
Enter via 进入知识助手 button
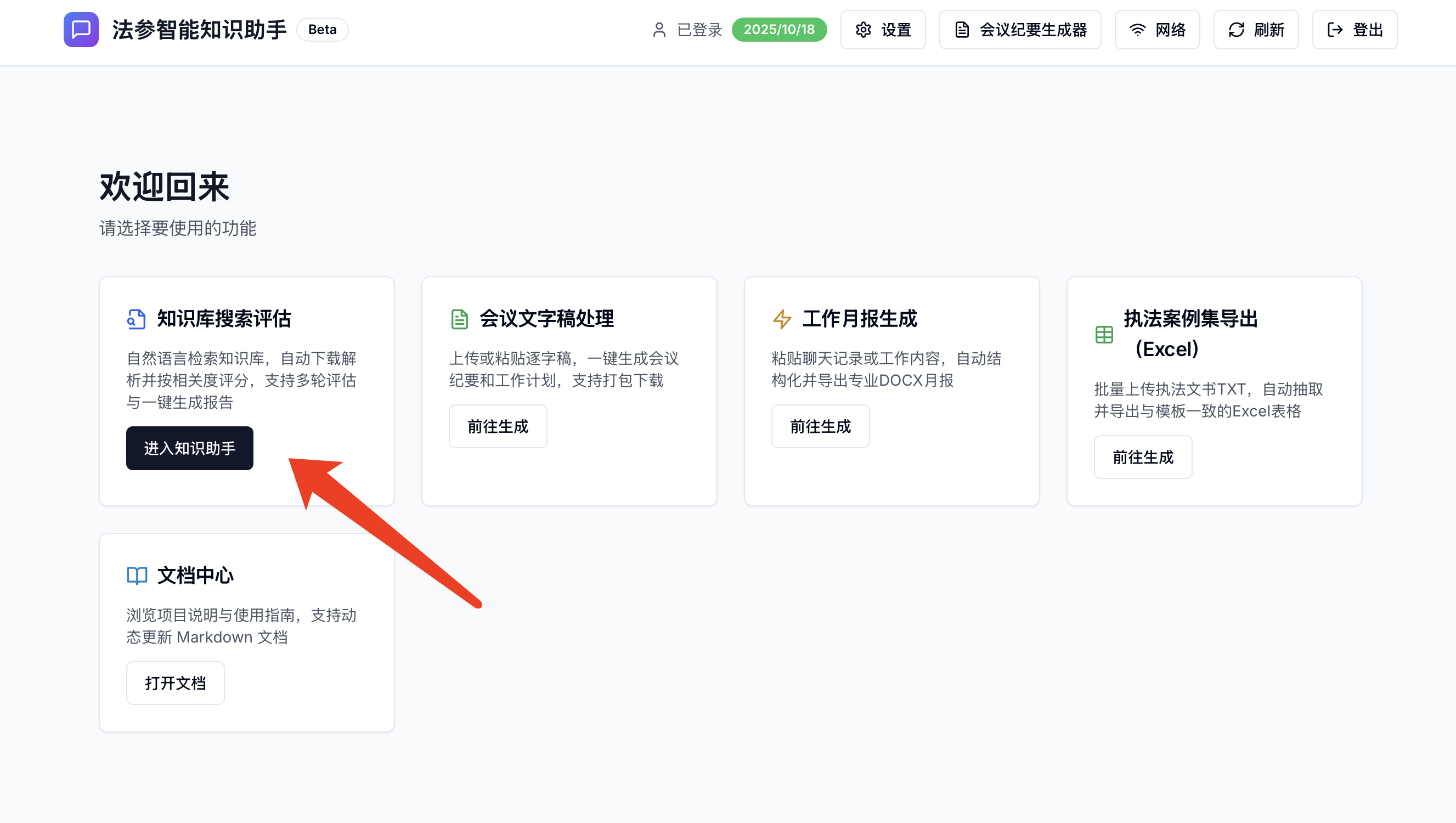point(189,448)
